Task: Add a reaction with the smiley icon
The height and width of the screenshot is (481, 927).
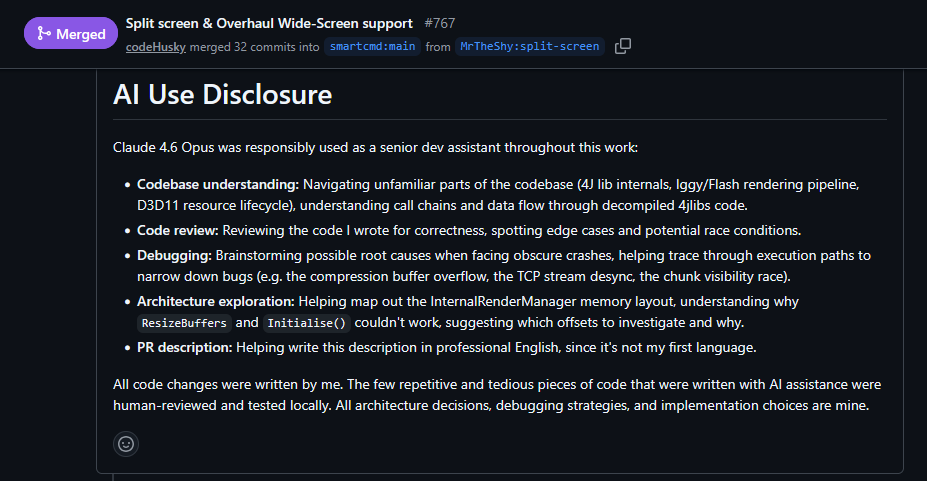Action: pos(126,444)
